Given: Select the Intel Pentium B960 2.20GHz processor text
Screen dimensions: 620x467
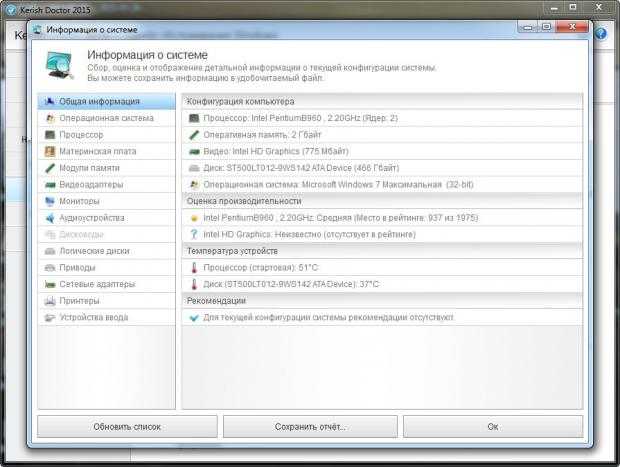Looking at the screenshot, I should (301, 118).
